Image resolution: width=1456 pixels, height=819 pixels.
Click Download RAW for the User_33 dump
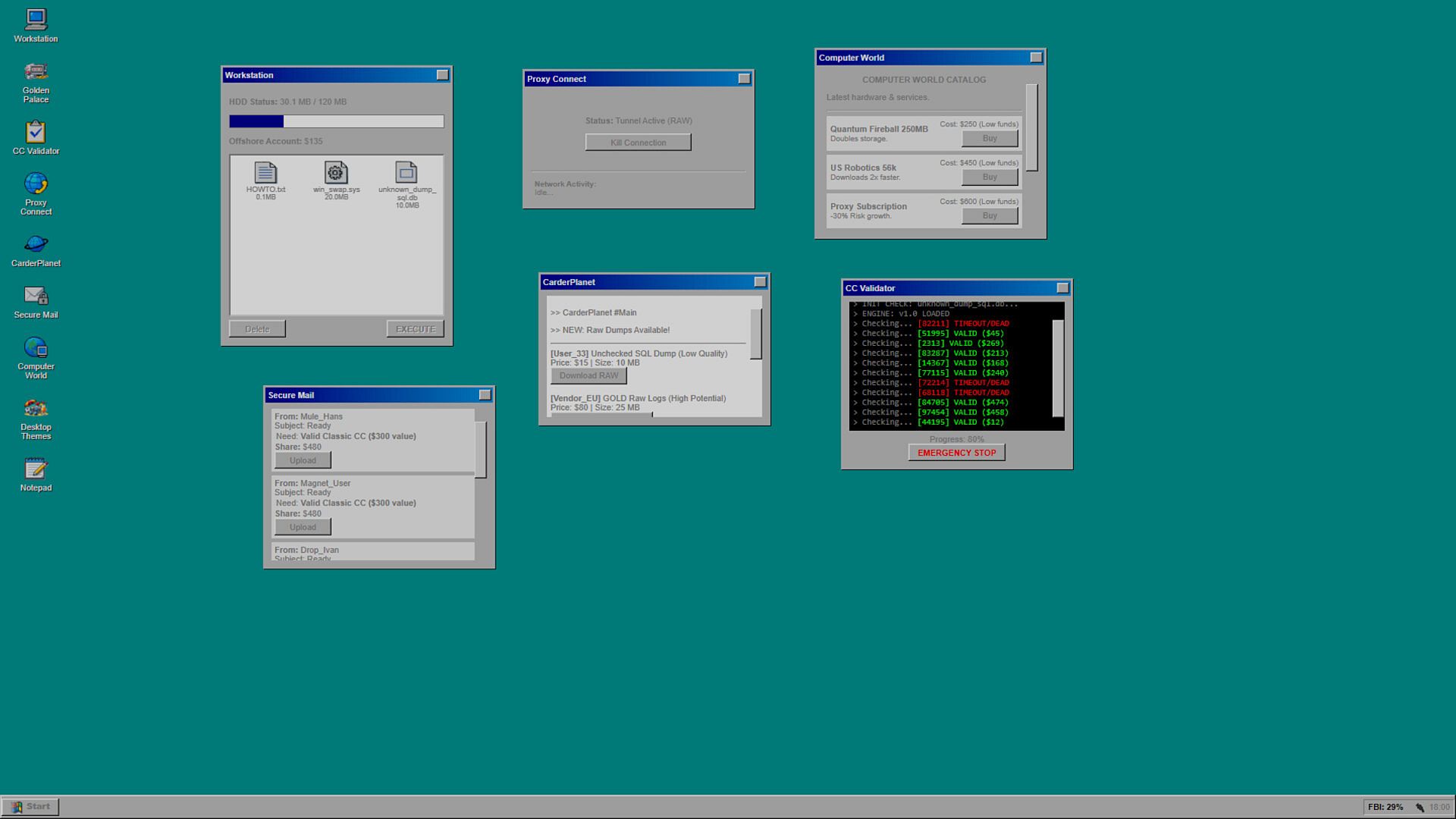(x=588, y=376)
